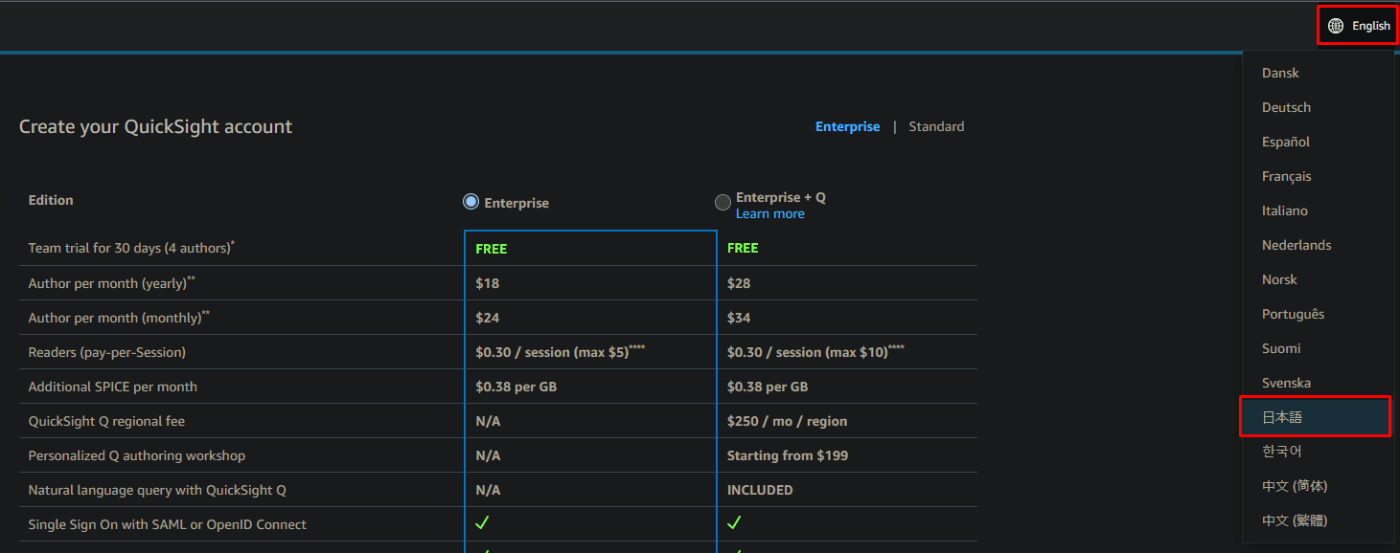Click Team trial for 30 days label
This screenshot has width=1400, height=553.
[129, 248]
